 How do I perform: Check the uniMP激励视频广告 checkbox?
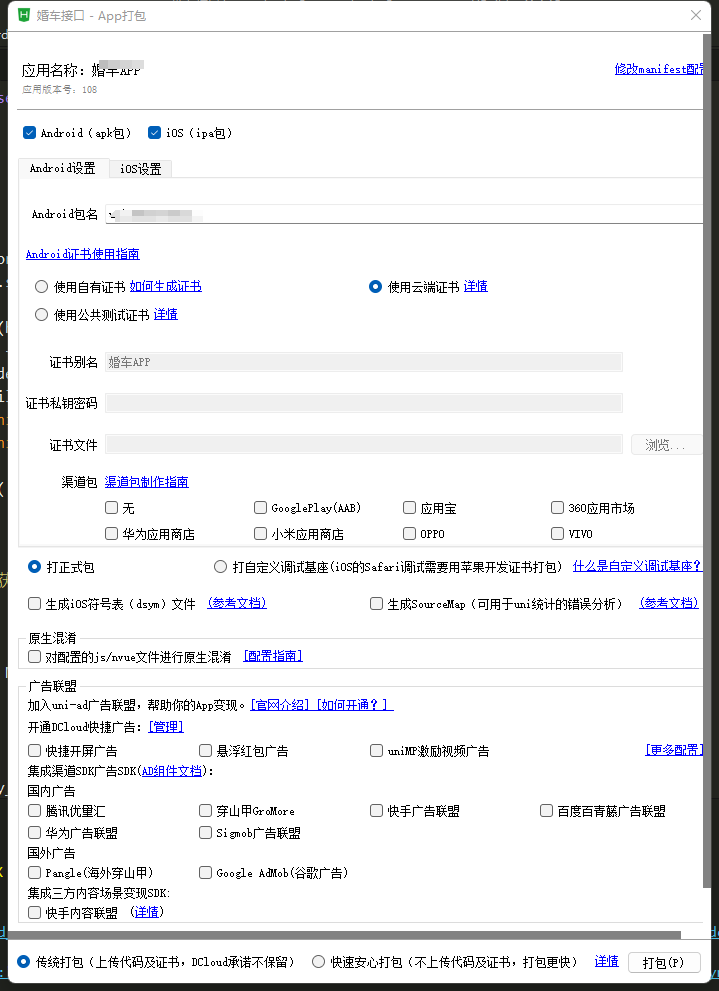(x=377, y=750)
